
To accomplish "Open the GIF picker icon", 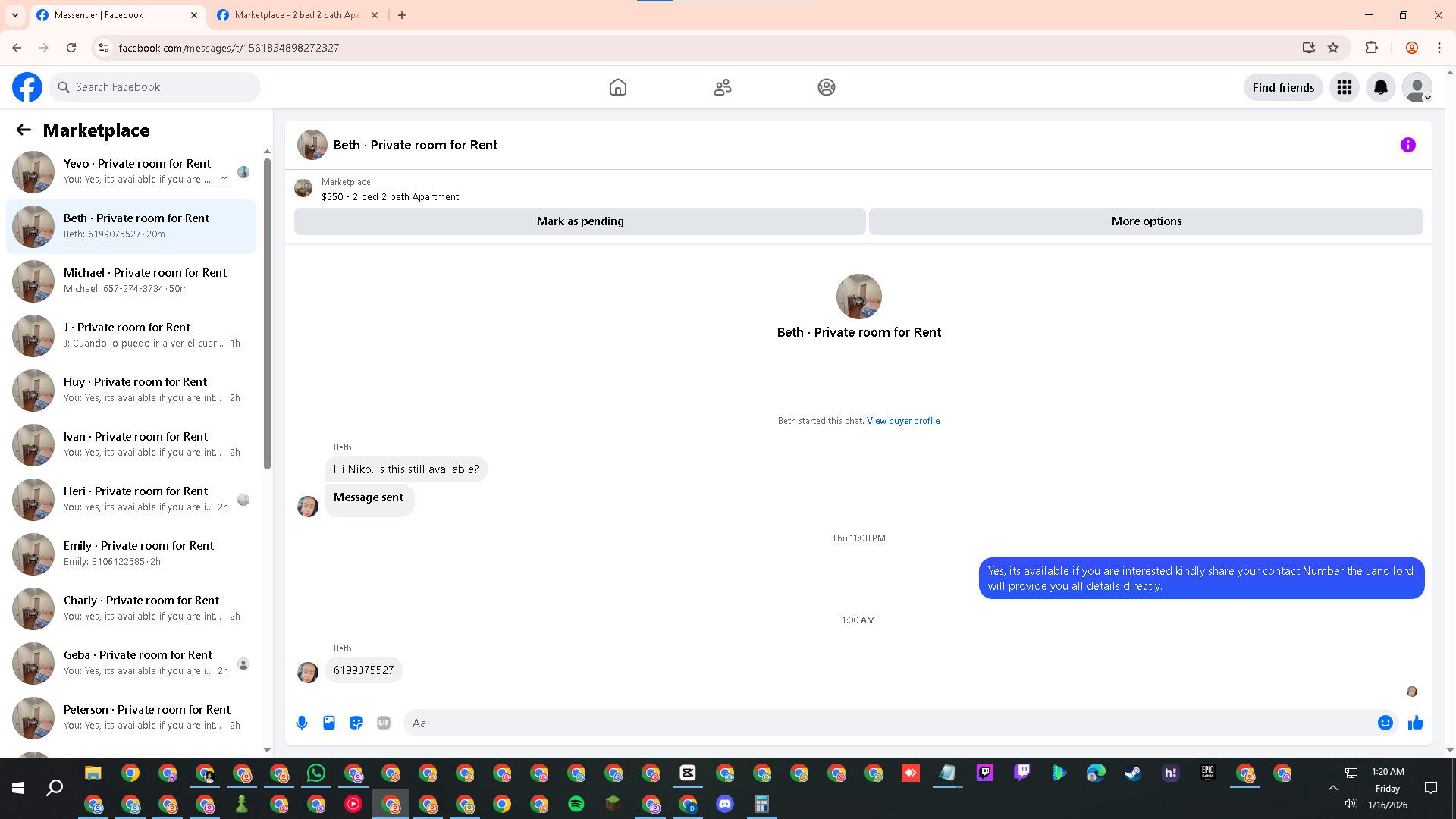I will pos(384,723).
